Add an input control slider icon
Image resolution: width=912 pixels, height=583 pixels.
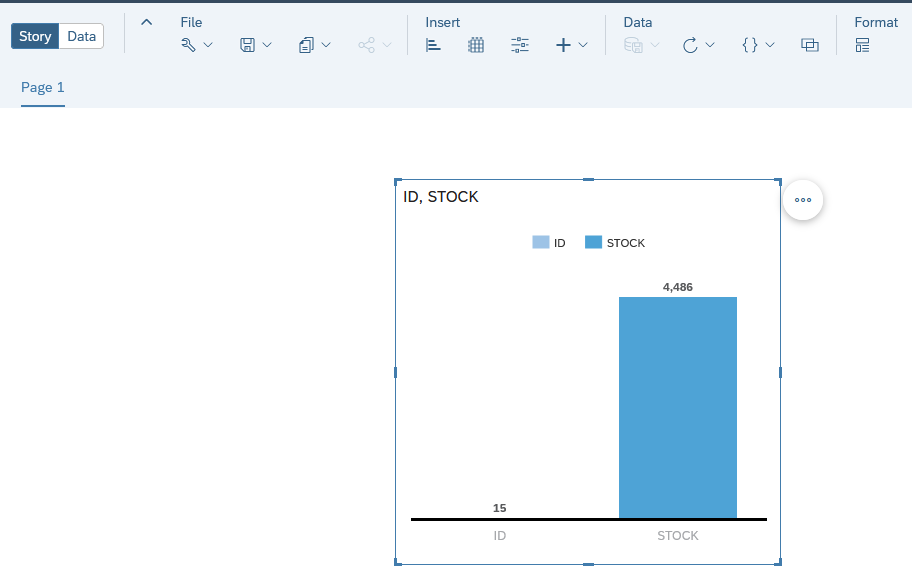coord(519,45)
